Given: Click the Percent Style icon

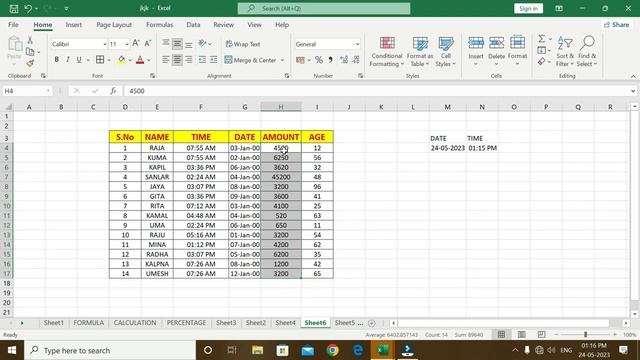Looking at the screenshot, I should (319, 60).
